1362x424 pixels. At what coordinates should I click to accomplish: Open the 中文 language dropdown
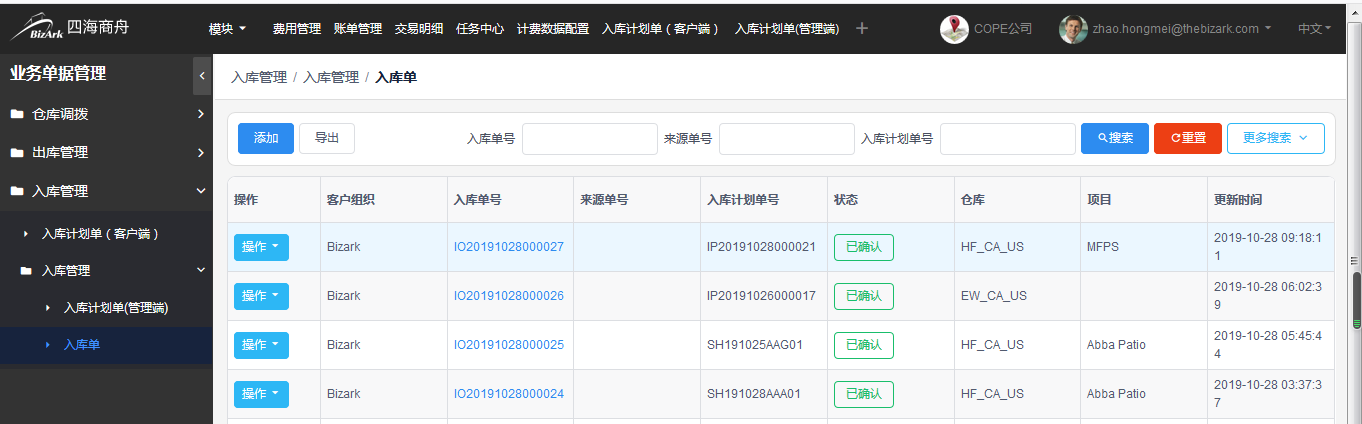tap(1314, 29)
